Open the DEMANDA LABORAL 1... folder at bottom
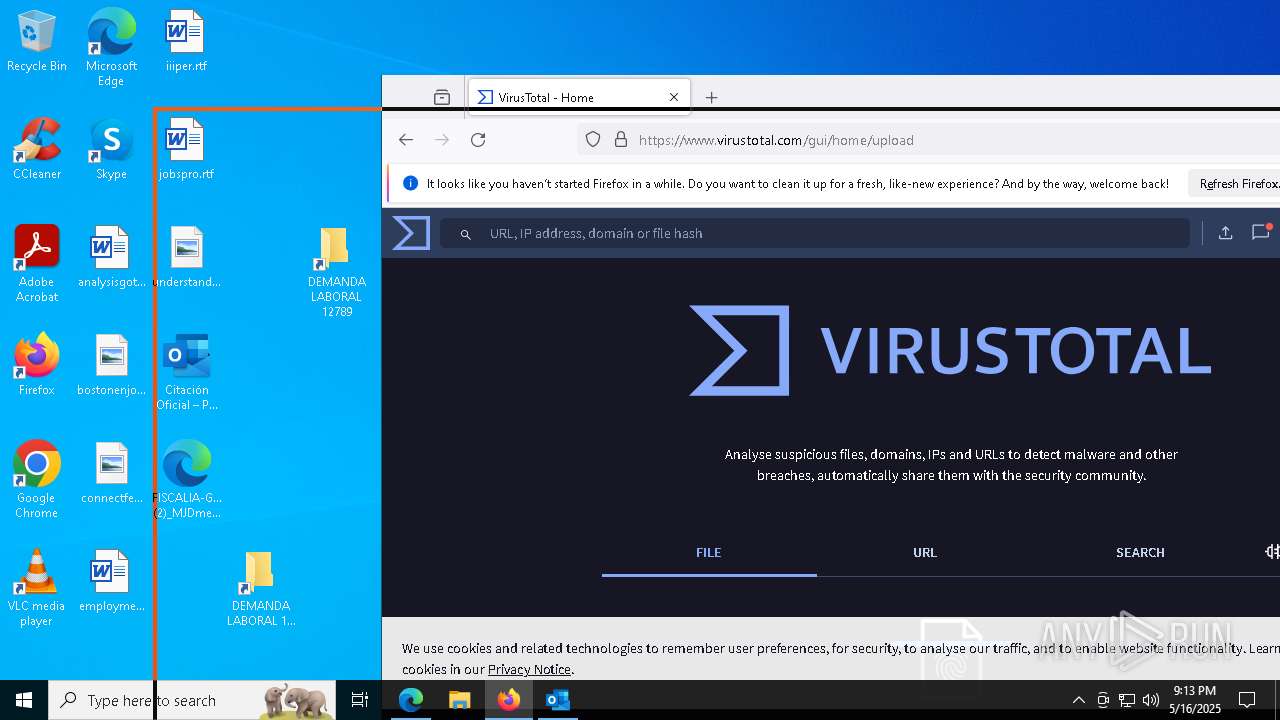The width and height of the screenshot is (1280, 720). (261, 588)
